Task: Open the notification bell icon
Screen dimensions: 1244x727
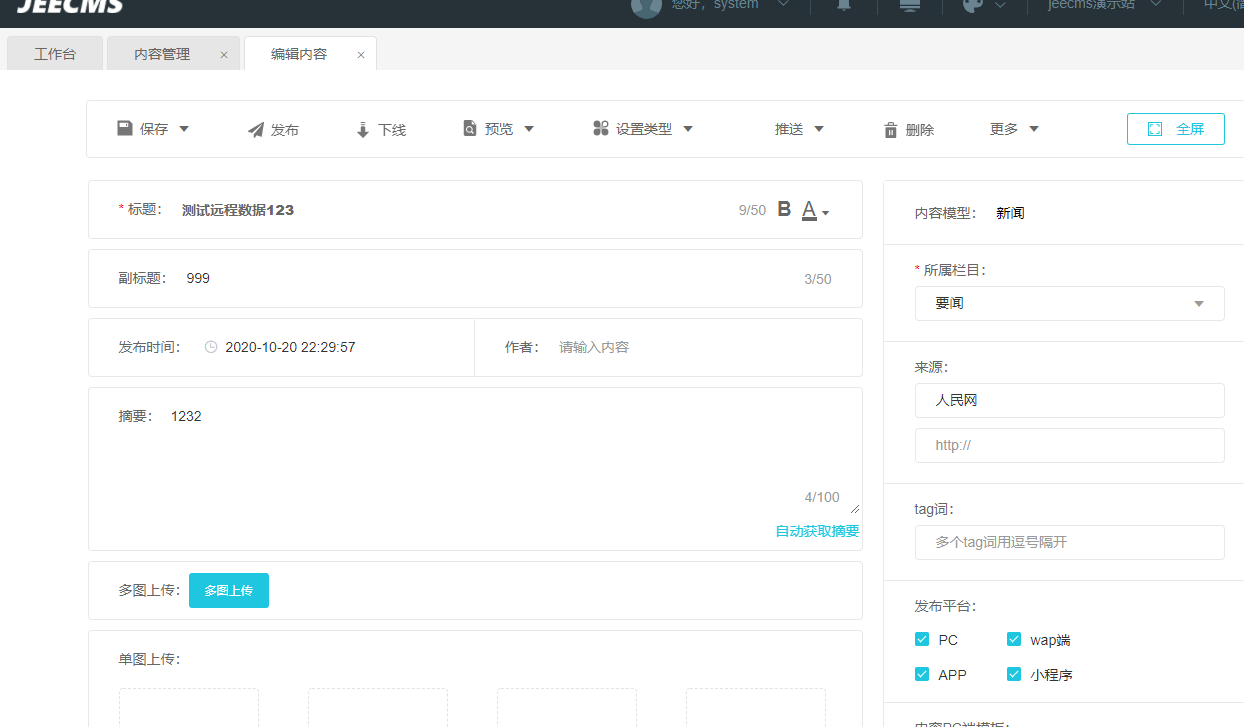Action: point(844,5)
